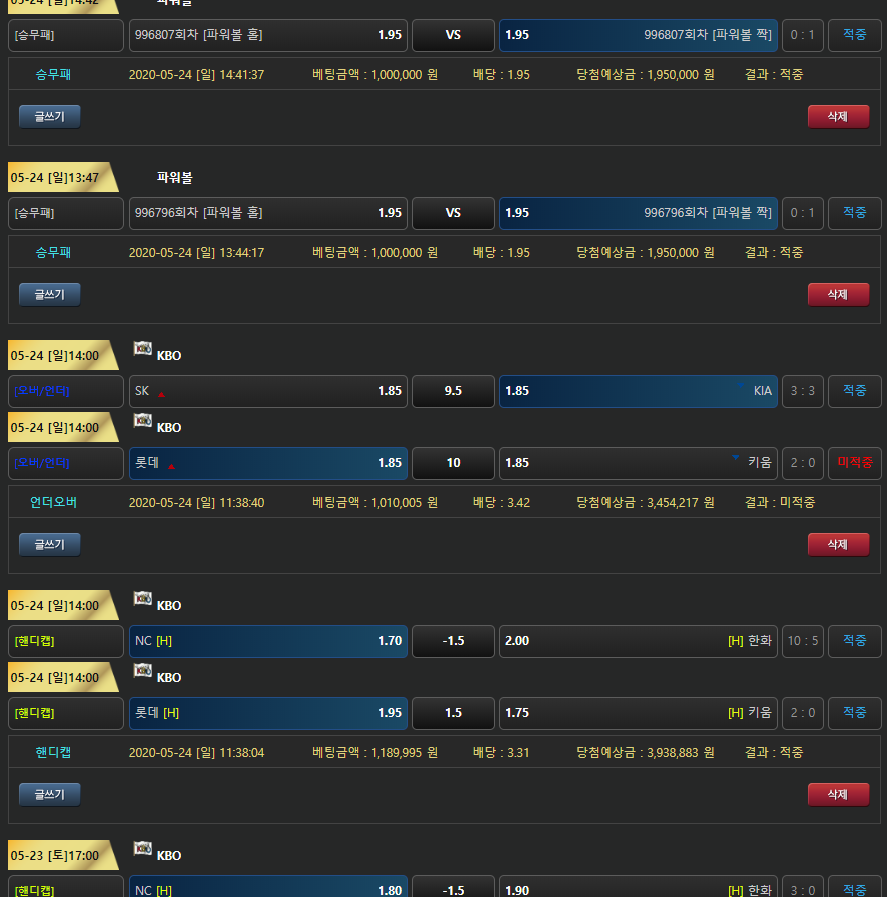Delete the 핸디캡 bet placed at 11:38:04
This screenshot has width=887, height=897.
click(x=838, y=795)
